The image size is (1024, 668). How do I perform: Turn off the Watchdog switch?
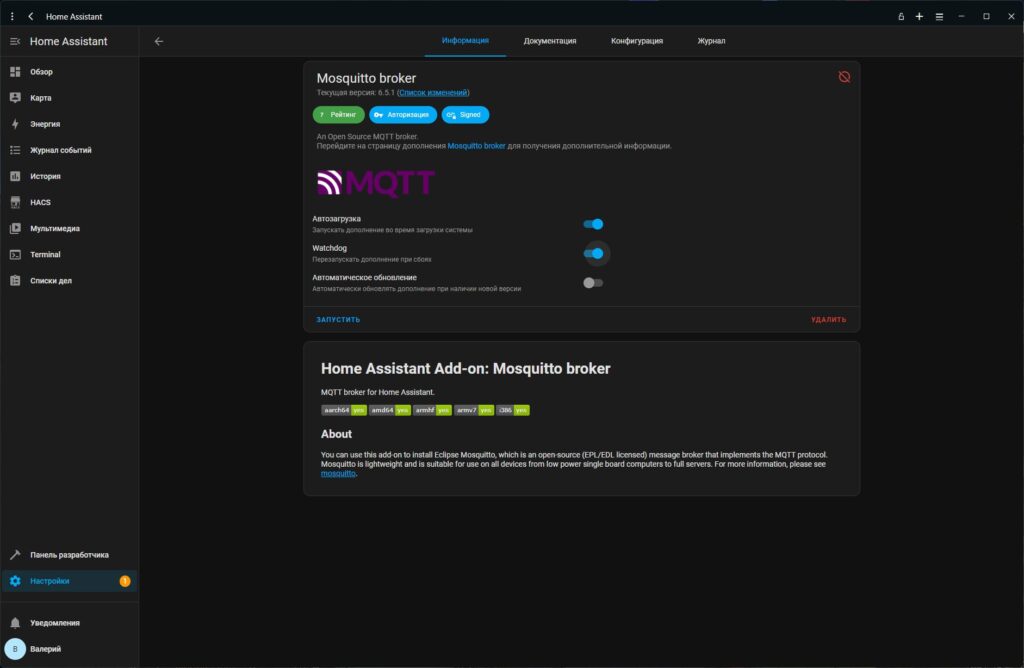[593, 253]
